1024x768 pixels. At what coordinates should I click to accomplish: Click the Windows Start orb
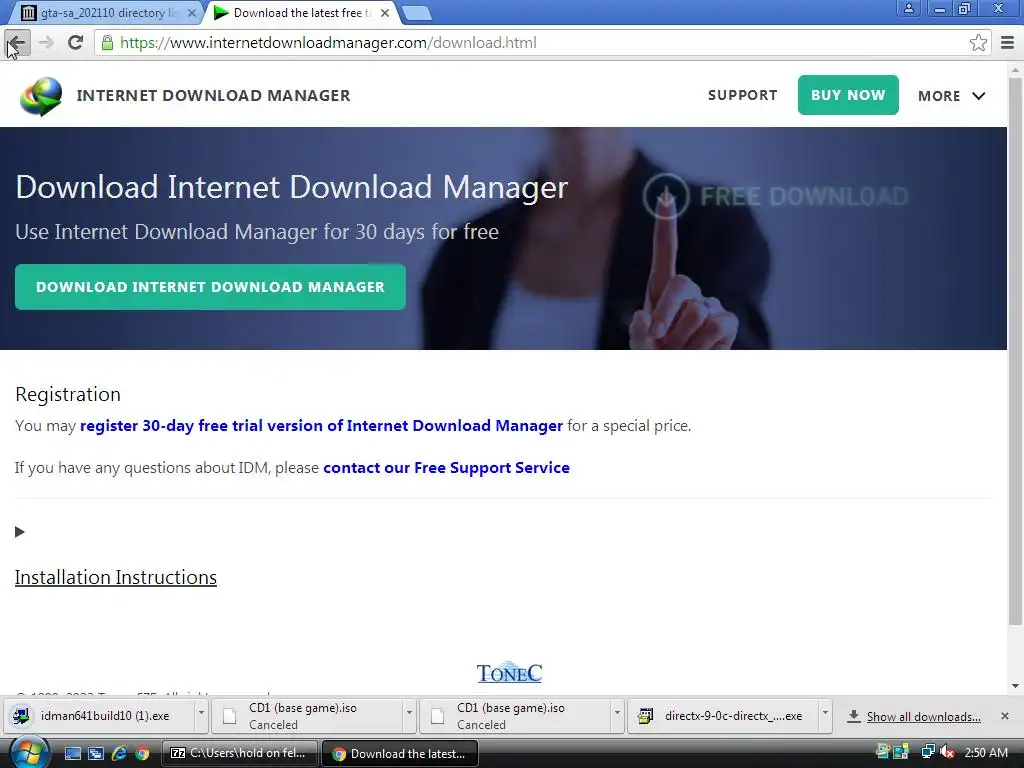click(29, 753)
